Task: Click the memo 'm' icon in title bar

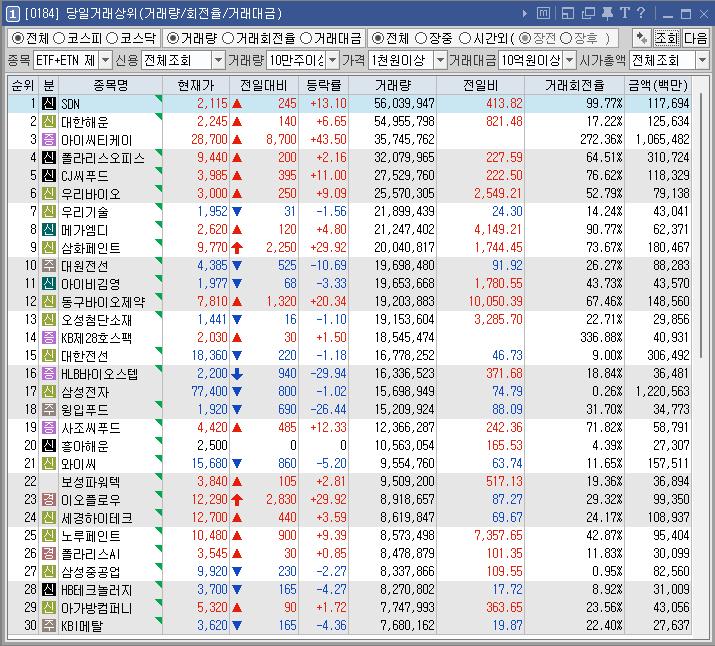Action: (x=543, y=13)
